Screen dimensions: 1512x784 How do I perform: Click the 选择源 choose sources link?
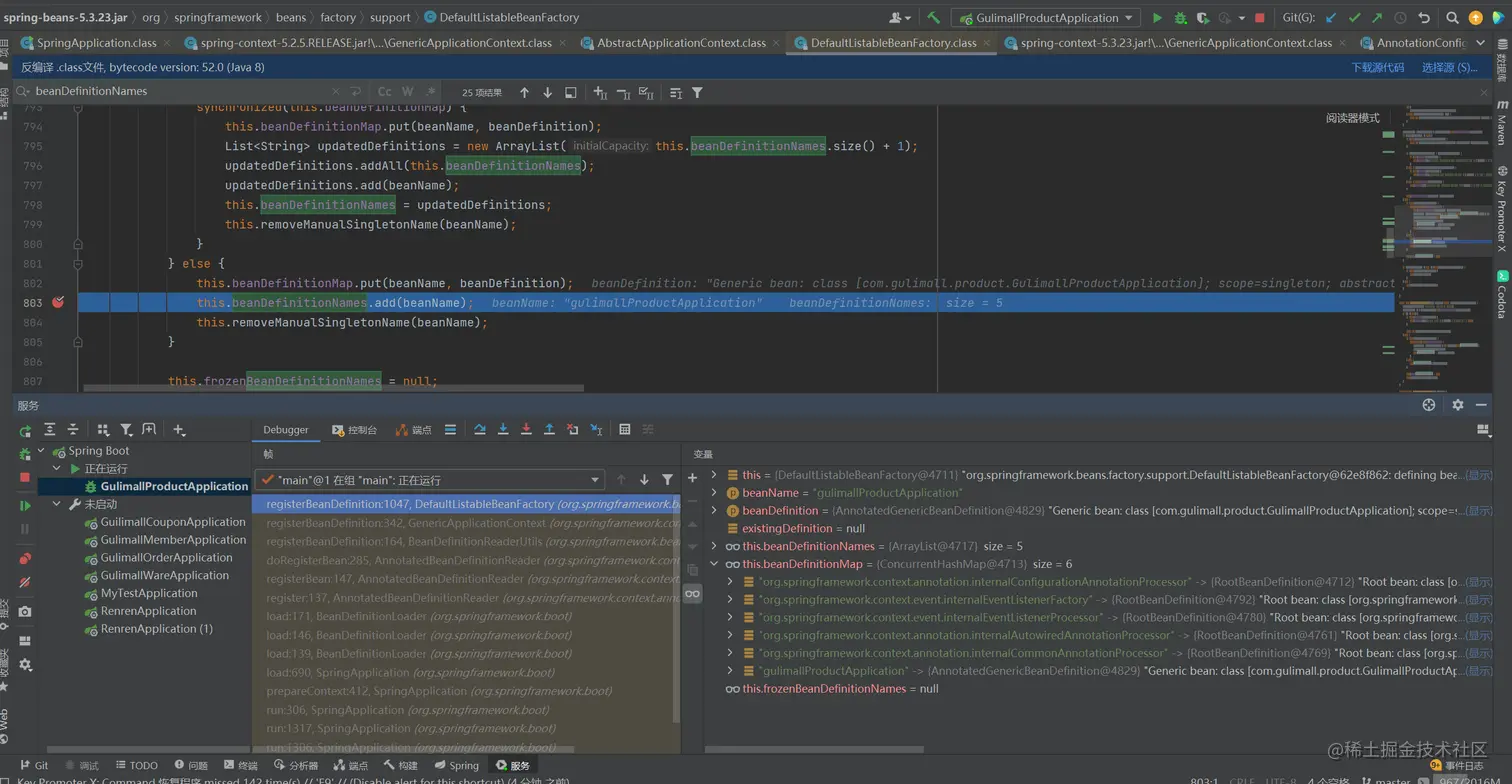click(1449, 67)
